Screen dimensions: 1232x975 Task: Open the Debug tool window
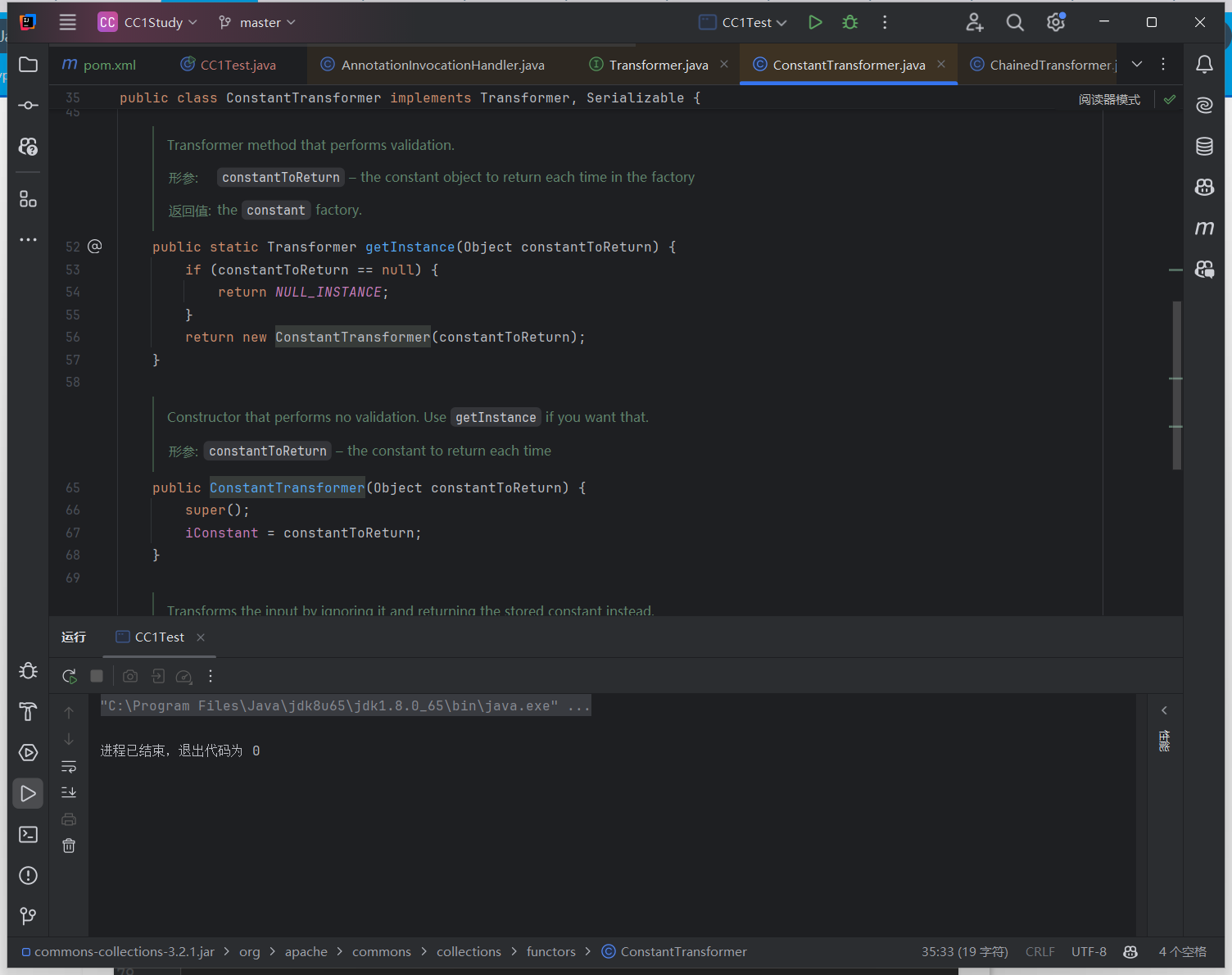[x=28, y=671]
